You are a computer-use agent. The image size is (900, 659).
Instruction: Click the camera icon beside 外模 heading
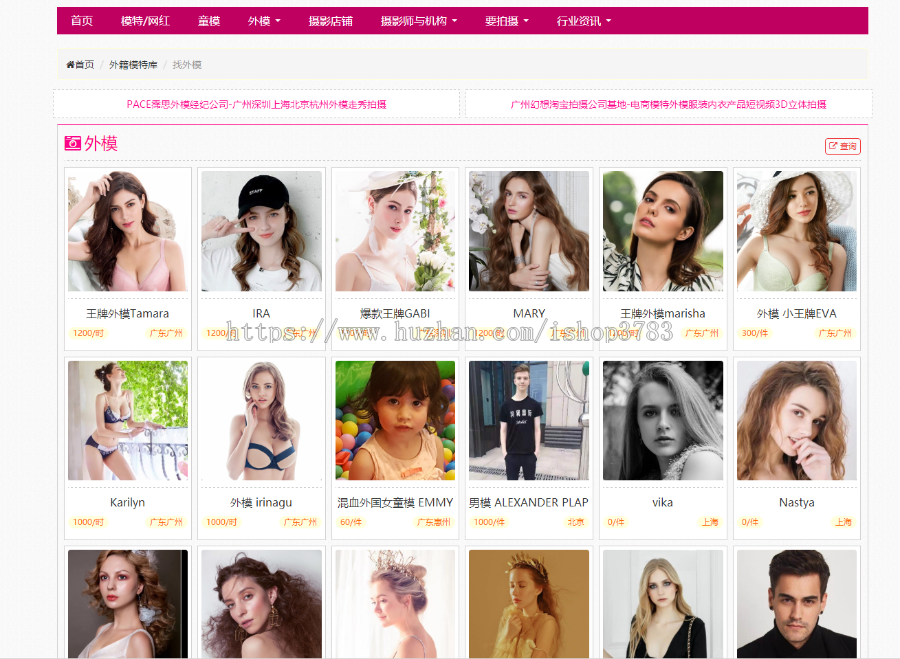[73, 143]
